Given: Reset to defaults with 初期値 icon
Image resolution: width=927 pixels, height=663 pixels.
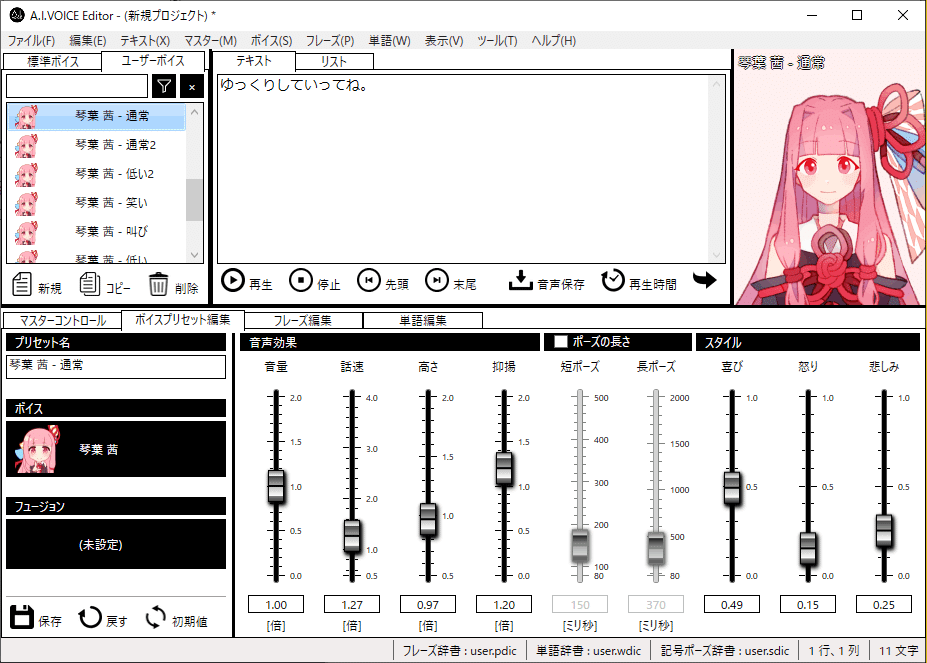Looking at the screenshot, I should (x=155, y=617).
